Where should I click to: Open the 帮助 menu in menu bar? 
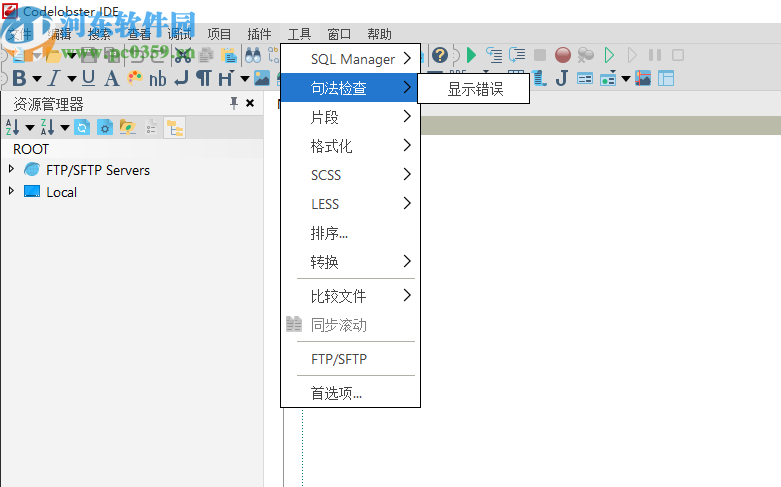pyautogui.click(x=379, y=34)
